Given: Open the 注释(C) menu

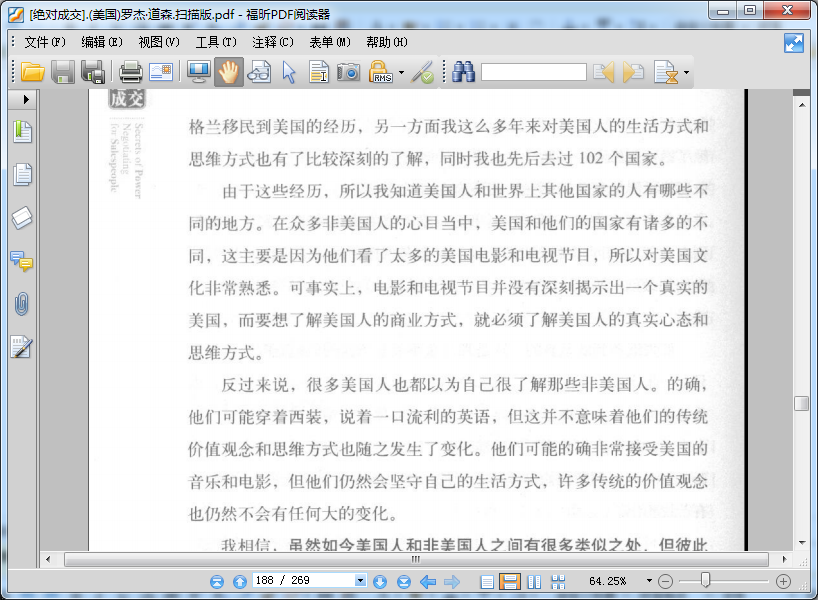Looking at the screenshot, I should pos(273,42).
